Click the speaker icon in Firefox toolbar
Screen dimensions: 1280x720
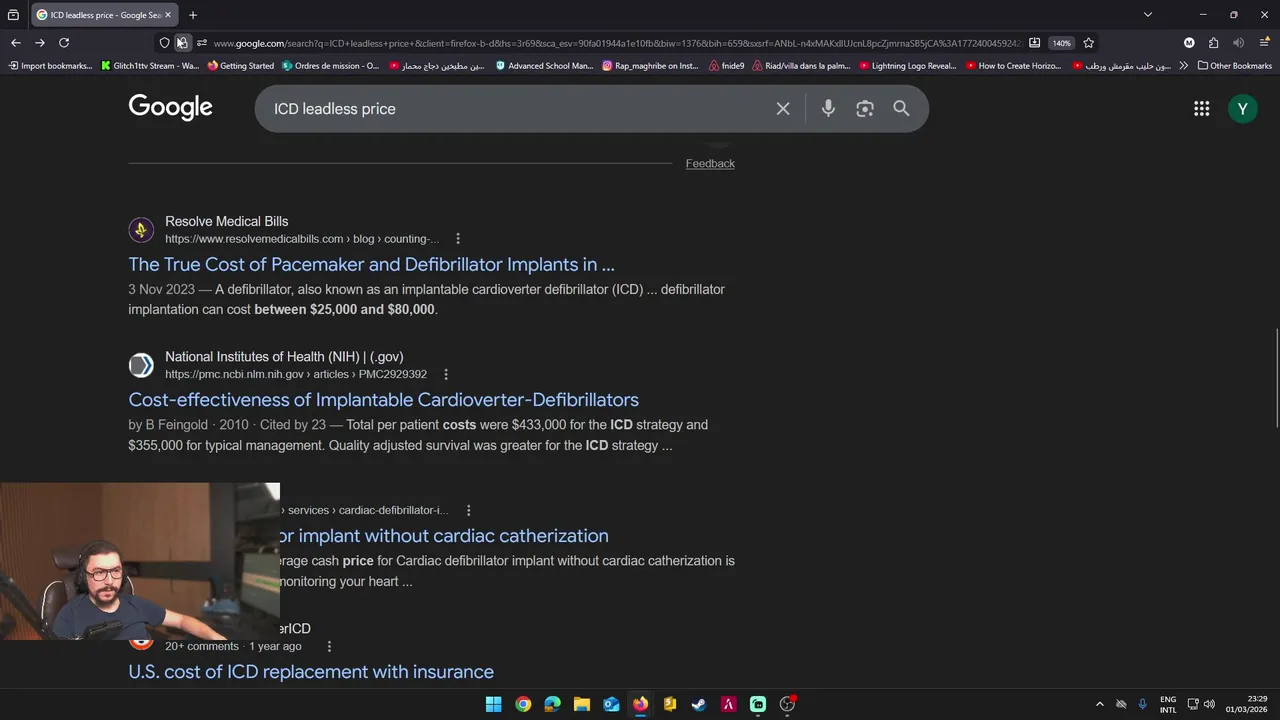1238,43
